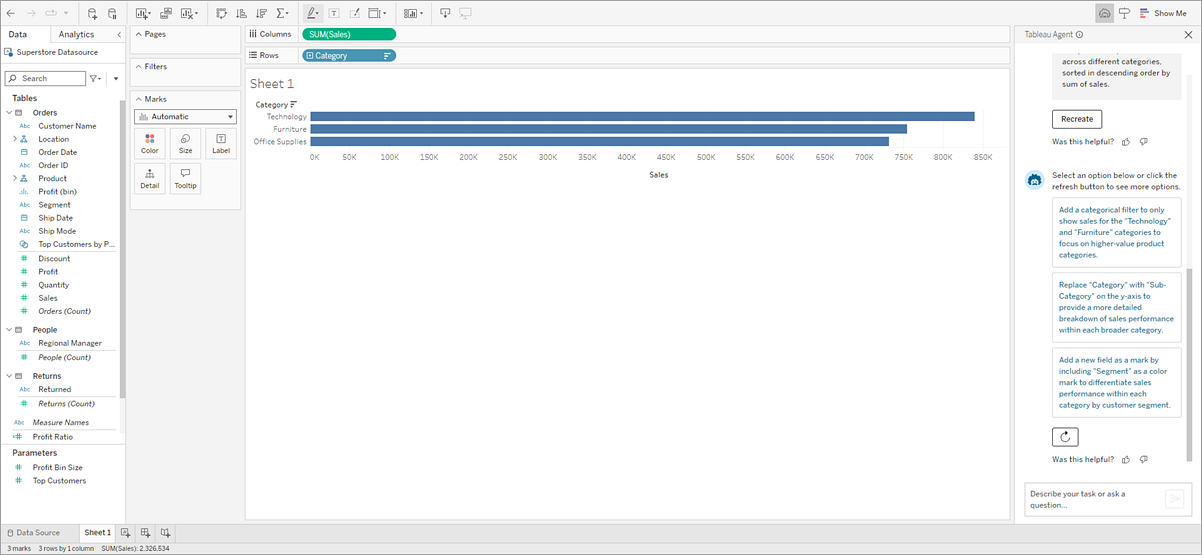Click the Highlight pen toolbar icon
The image size is (1202, 555).
coord(312,13)
